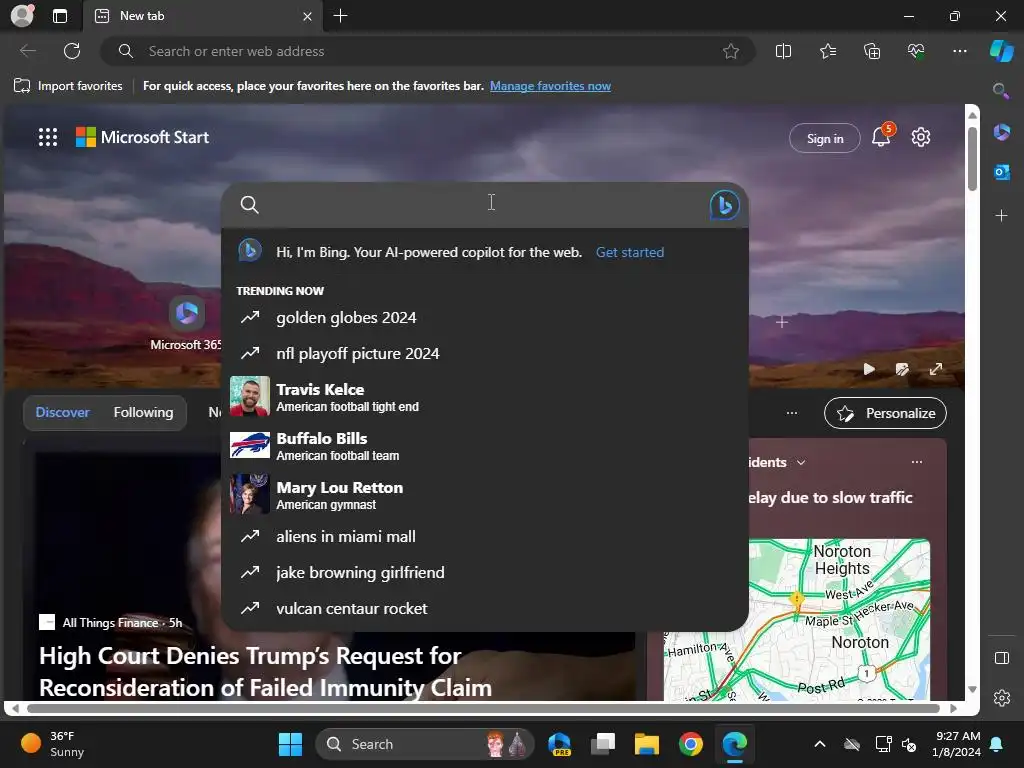Click the magnifier icon in page search box
Viewport: 1024px width, 768px height.
click(249, 205)
